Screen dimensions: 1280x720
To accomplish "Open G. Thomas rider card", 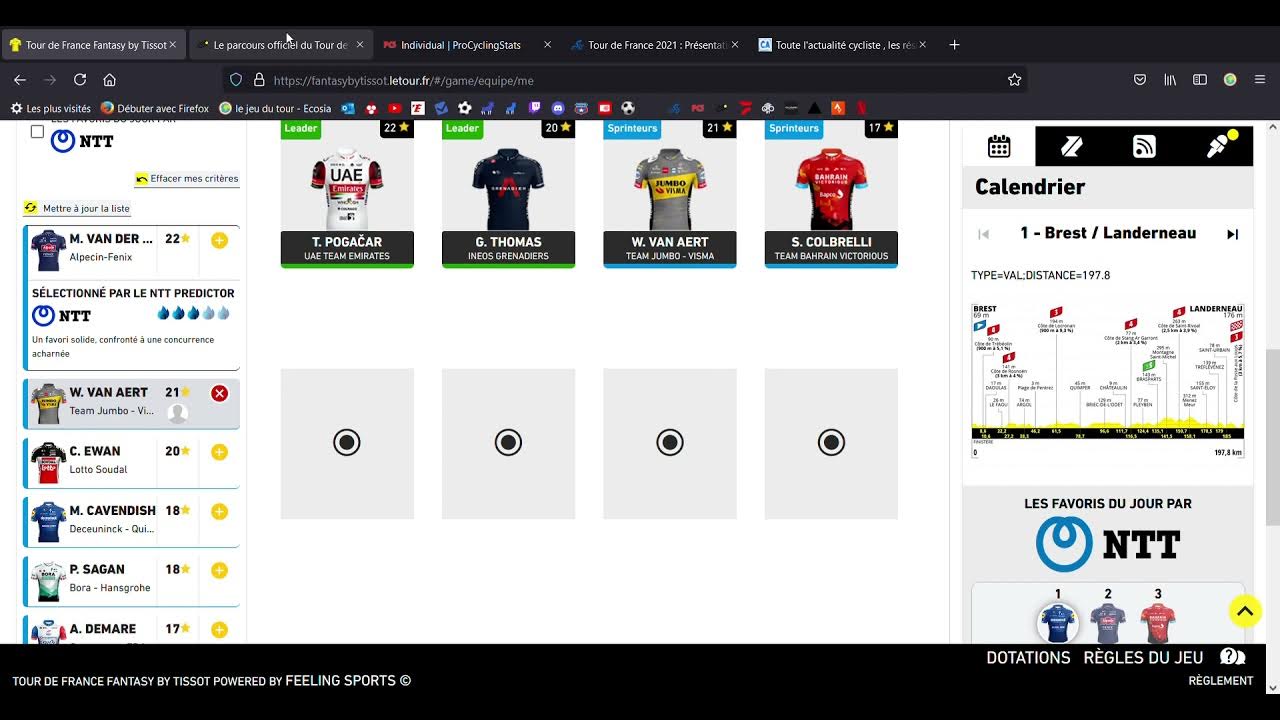I will (x=508, y=193).
